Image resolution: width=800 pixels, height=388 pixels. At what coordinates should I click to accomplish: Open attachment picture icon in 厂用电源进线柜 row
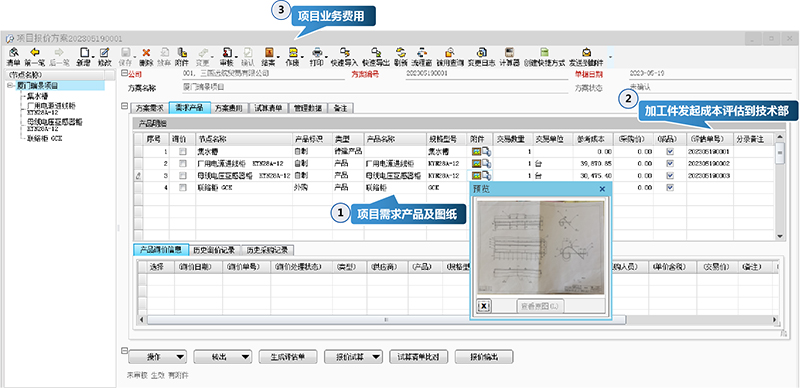[477, 163]
